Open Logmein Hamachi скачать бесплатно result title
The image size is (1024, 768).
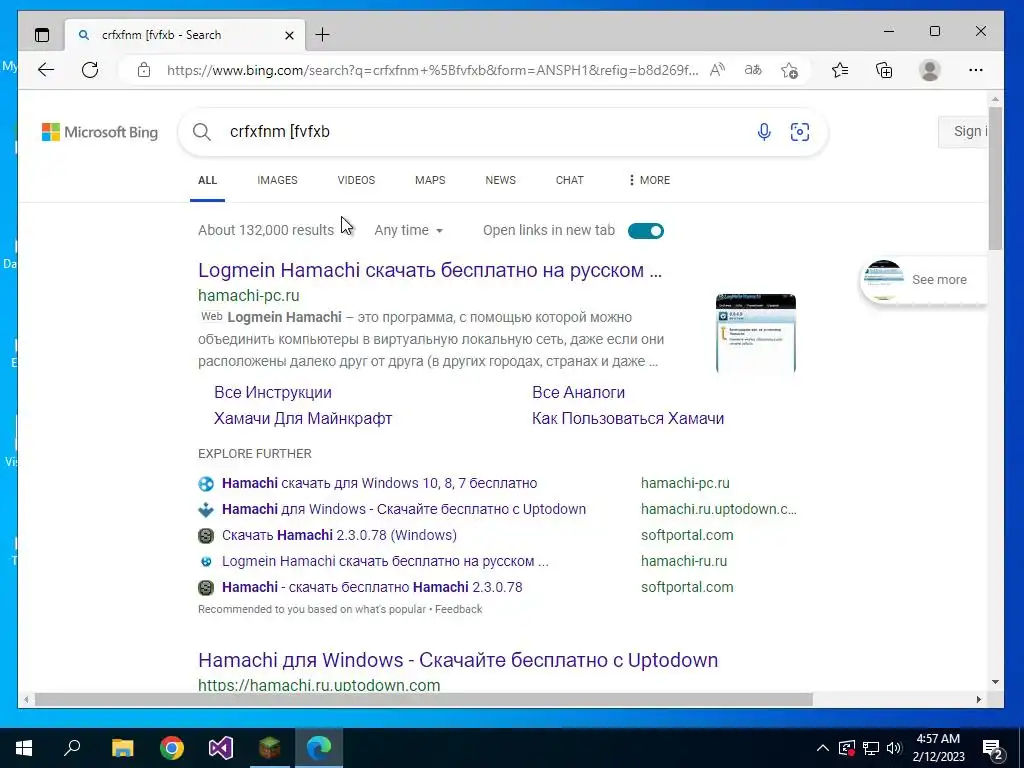[x=430, y=270]
